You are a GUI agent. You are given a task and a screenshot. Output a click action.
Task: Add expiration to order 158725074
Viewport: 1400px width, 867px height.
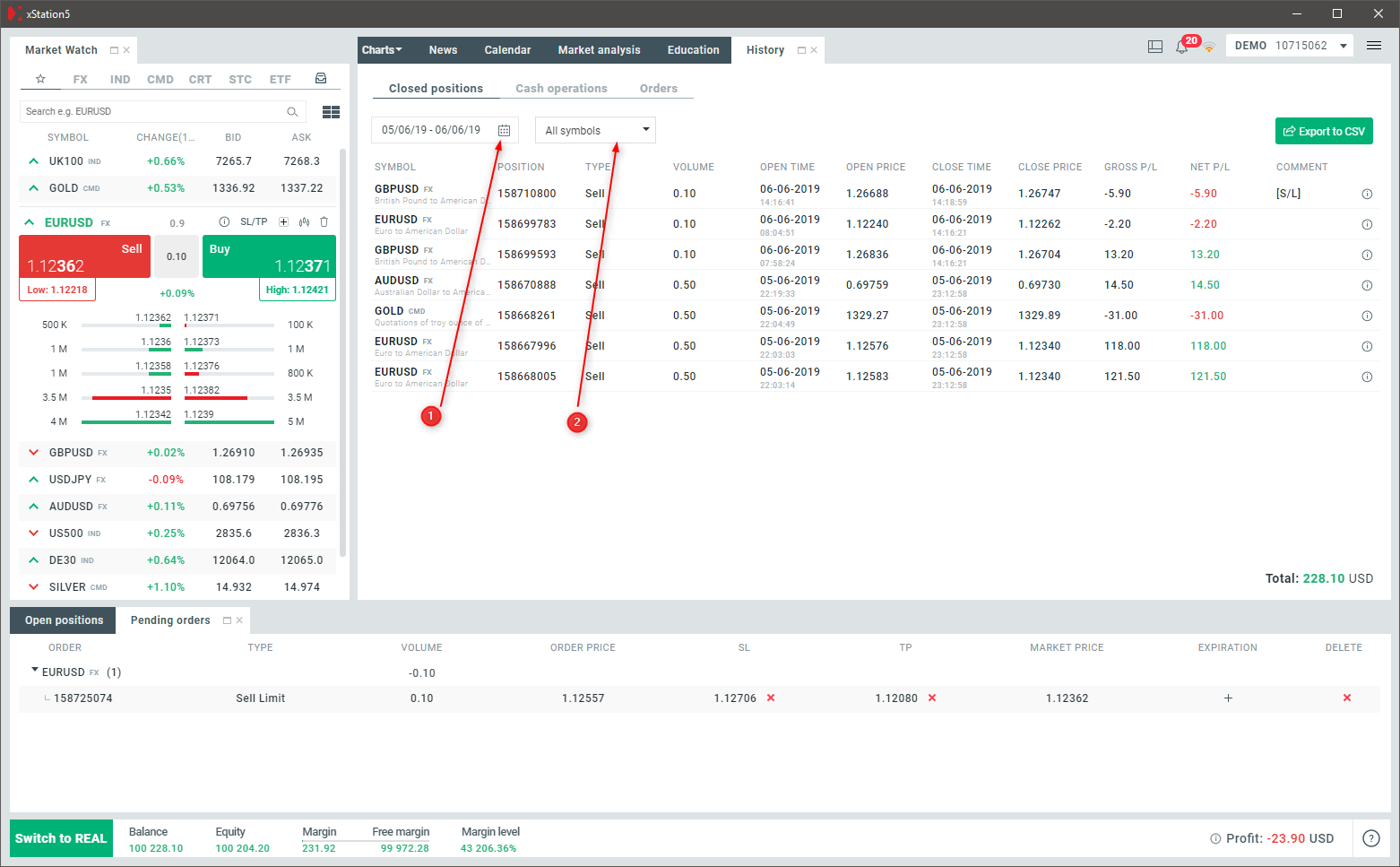pyautogui.click(x=1228, y=698)
